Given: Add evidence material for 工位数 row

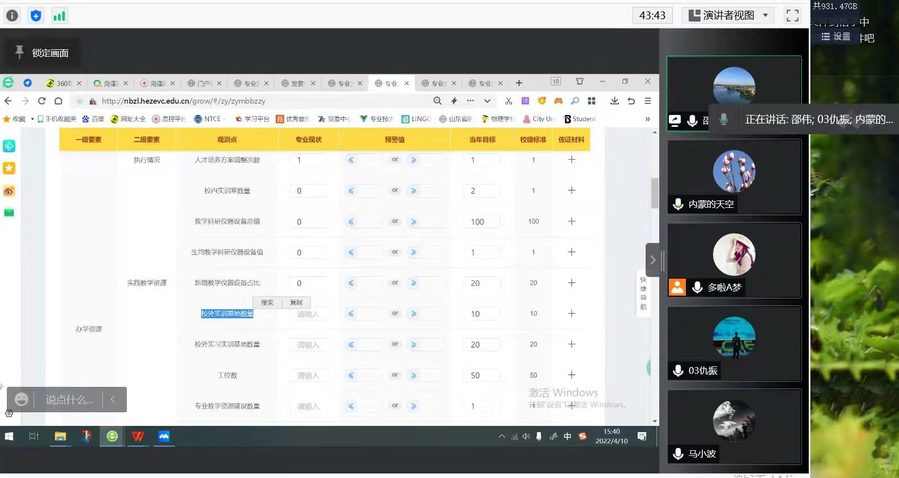Looking at the screenshot, I should click(x=571, y=375).
